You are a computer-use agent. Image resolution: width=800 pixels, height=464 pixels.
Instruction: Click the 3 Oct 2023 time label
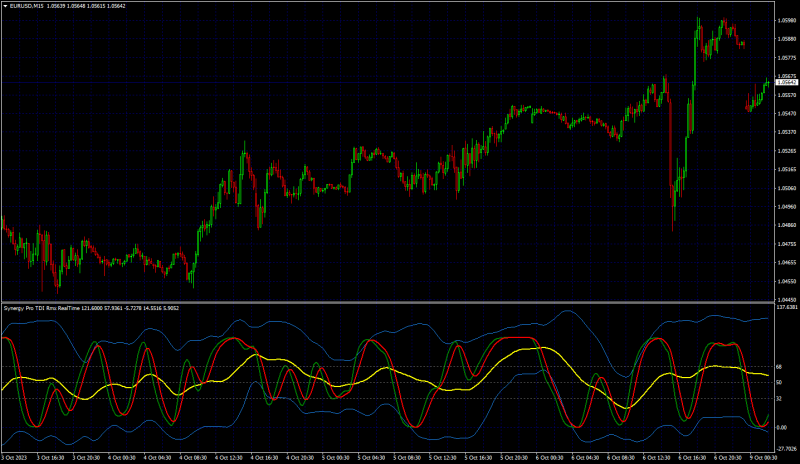click(14, 458)
